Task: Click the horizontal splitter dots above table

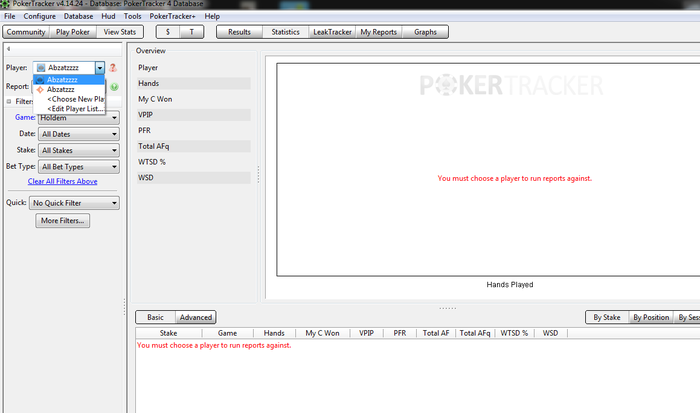Action: click(x=447, y=308)
